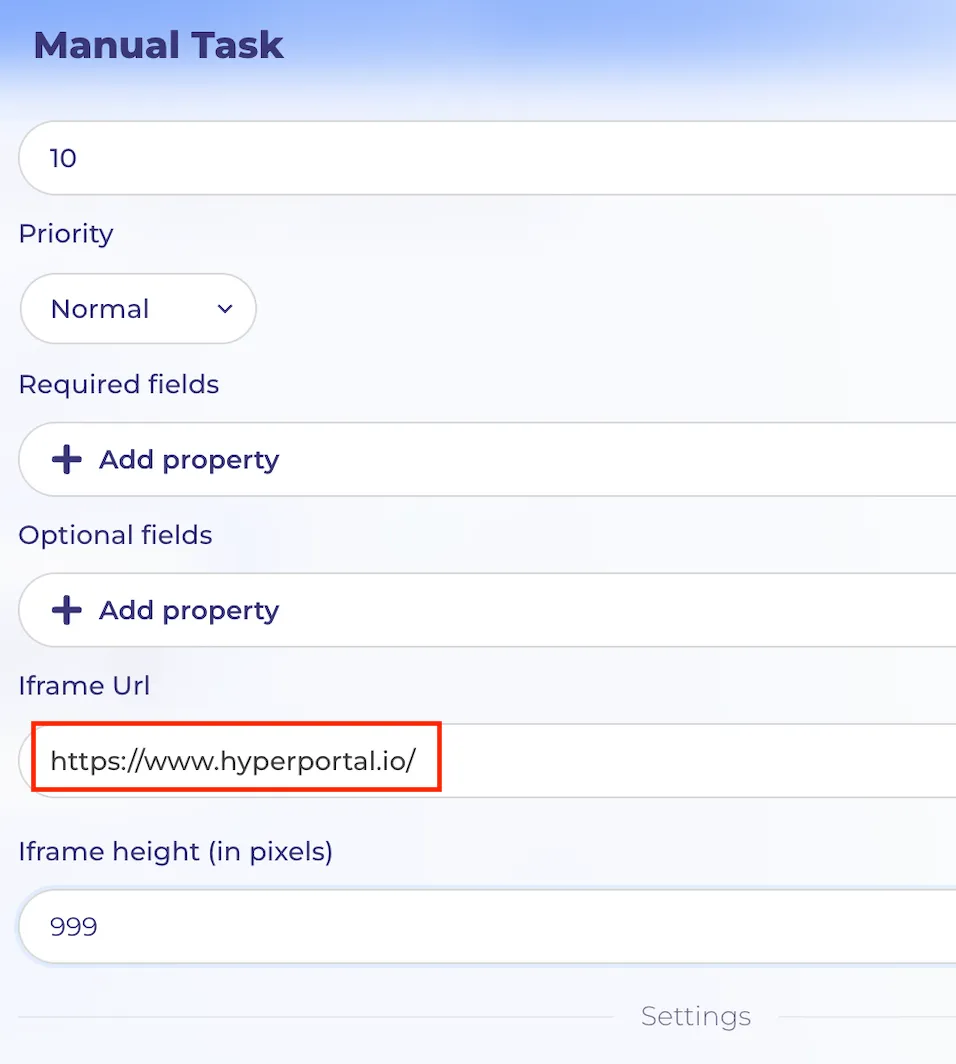This screenshot has height=1064, width=956.
Task: Place cursor in the hyperportal.io URL text
Action: tap(233, 761)
